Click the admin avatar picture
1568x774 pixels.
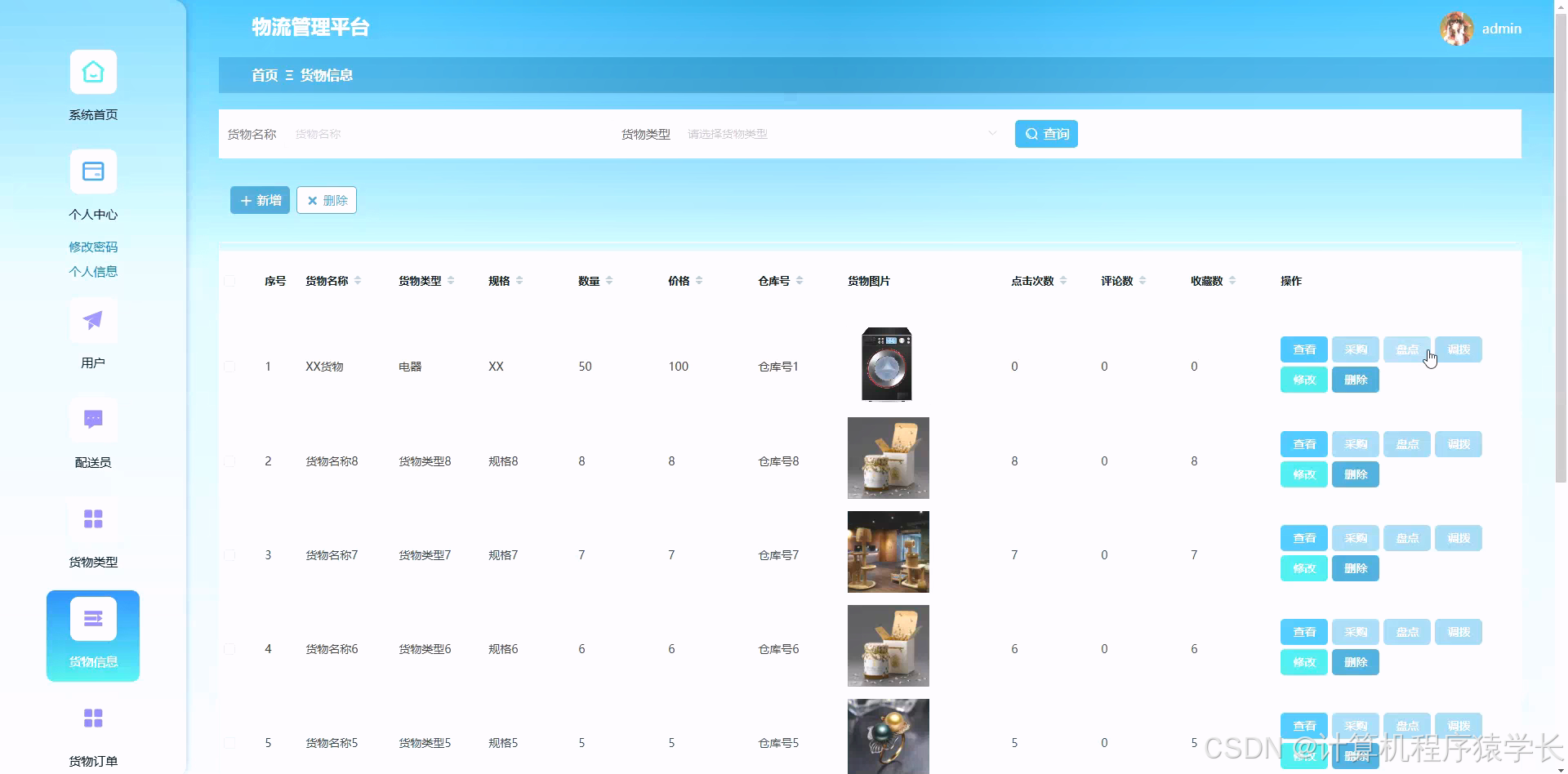point(1457,29)
